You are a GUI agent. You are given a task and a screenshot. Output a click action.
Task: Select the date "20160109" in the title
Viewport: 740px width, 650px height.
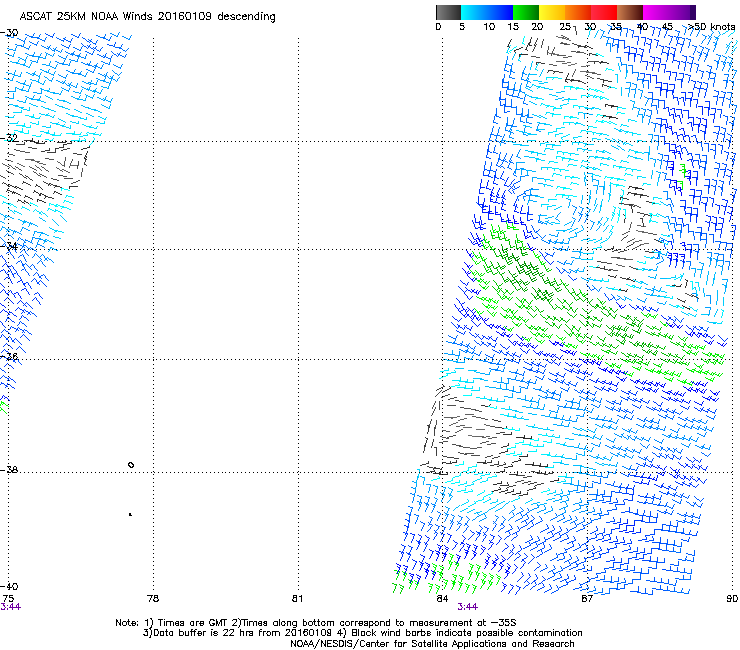(185, 16)
